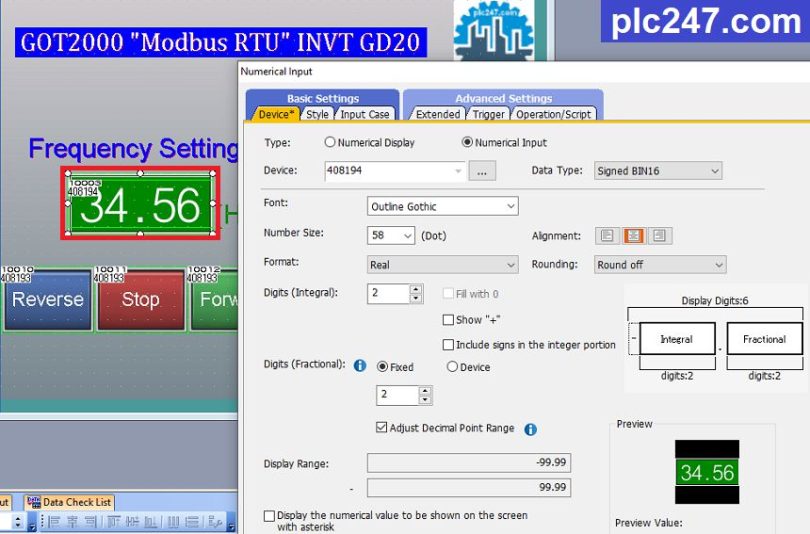The image size is (810, 534).
Task: Click last alignment toolbar icon with wrench
Action: (x=215, y=522)
